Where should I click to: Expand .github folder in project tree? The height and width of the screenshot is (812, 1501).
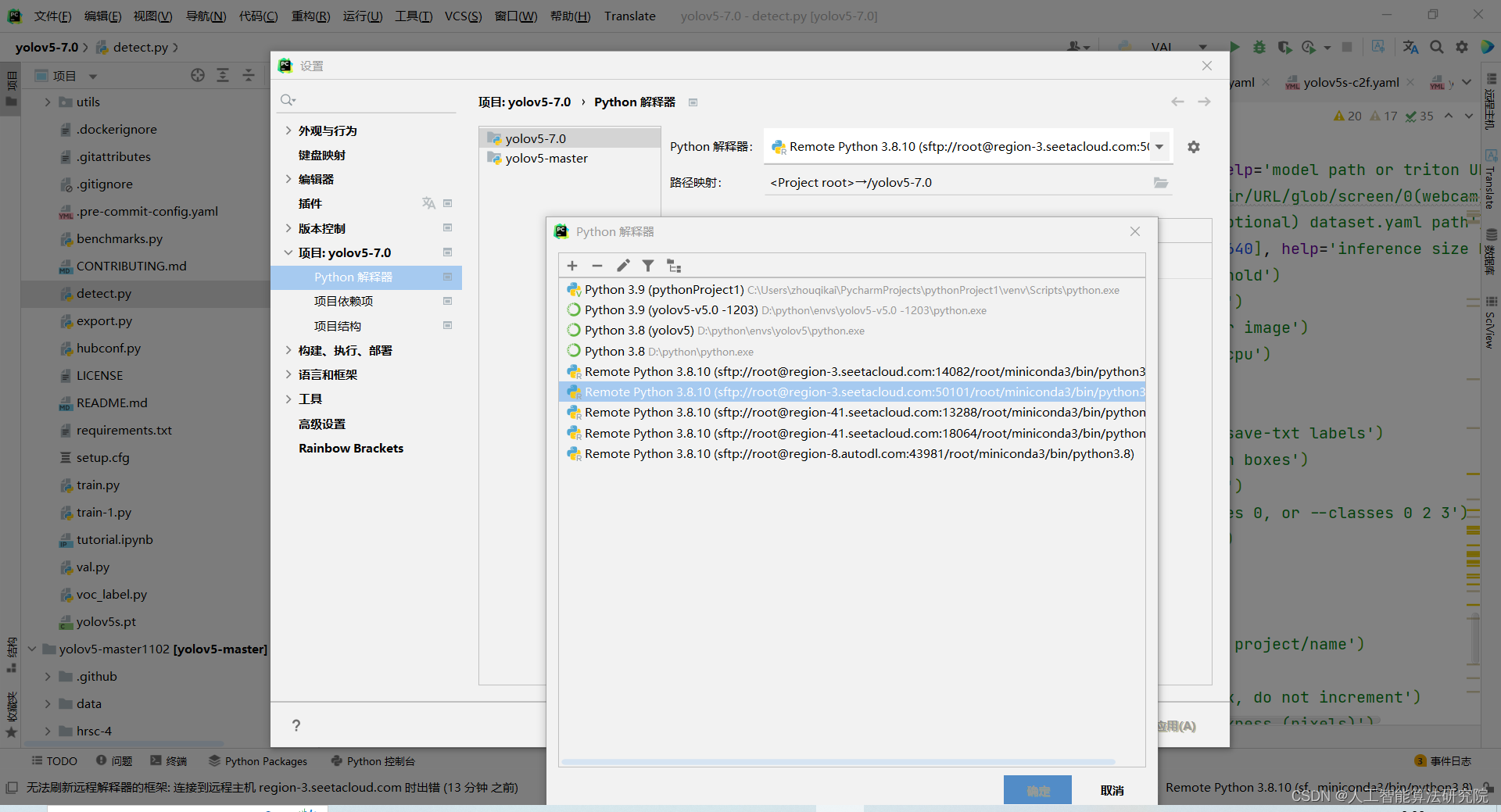pos(48,677)
